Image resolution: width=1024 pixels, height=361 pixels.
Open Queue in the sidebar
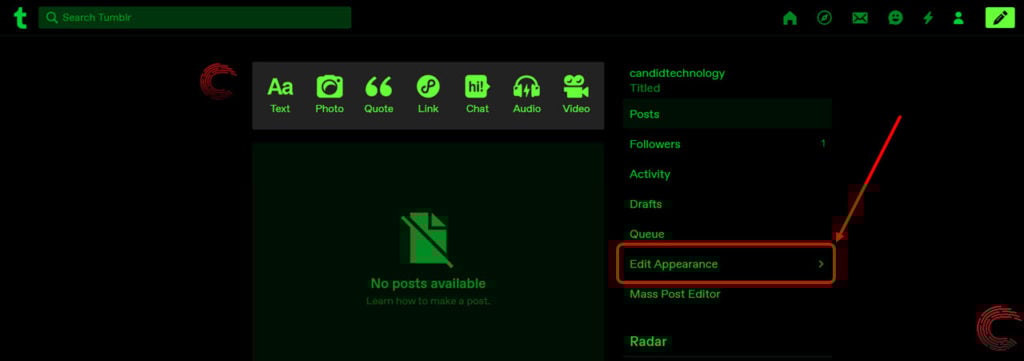(728, 234)
